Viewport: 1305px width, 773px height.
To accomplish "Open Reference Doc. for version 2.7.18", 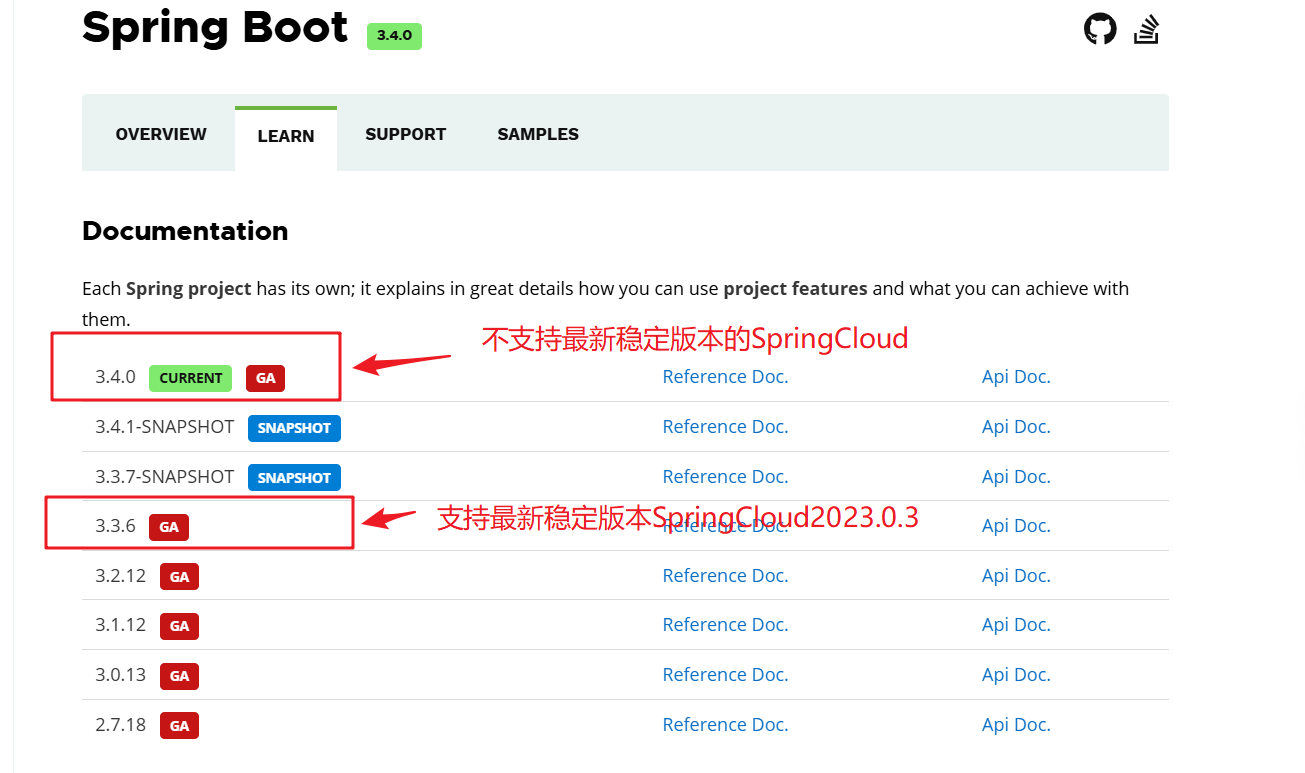I will tap(725, 725).
